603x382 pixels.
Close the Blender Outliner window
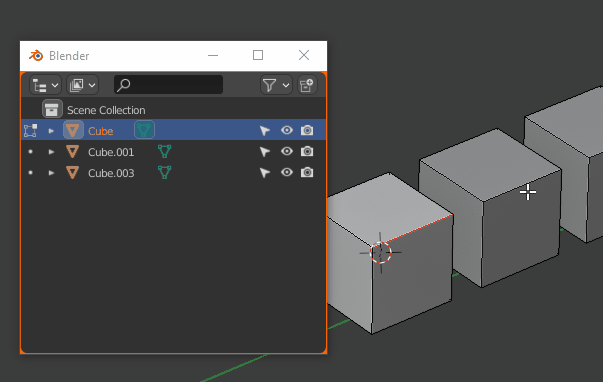click(304, 56)
